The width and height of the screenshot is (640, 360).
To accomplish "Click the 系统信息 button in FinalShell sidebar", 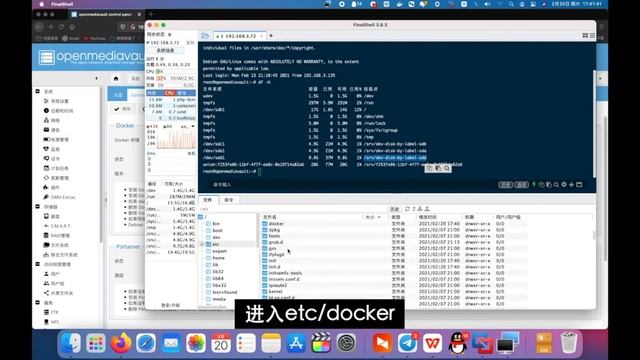I will point(166,50).
